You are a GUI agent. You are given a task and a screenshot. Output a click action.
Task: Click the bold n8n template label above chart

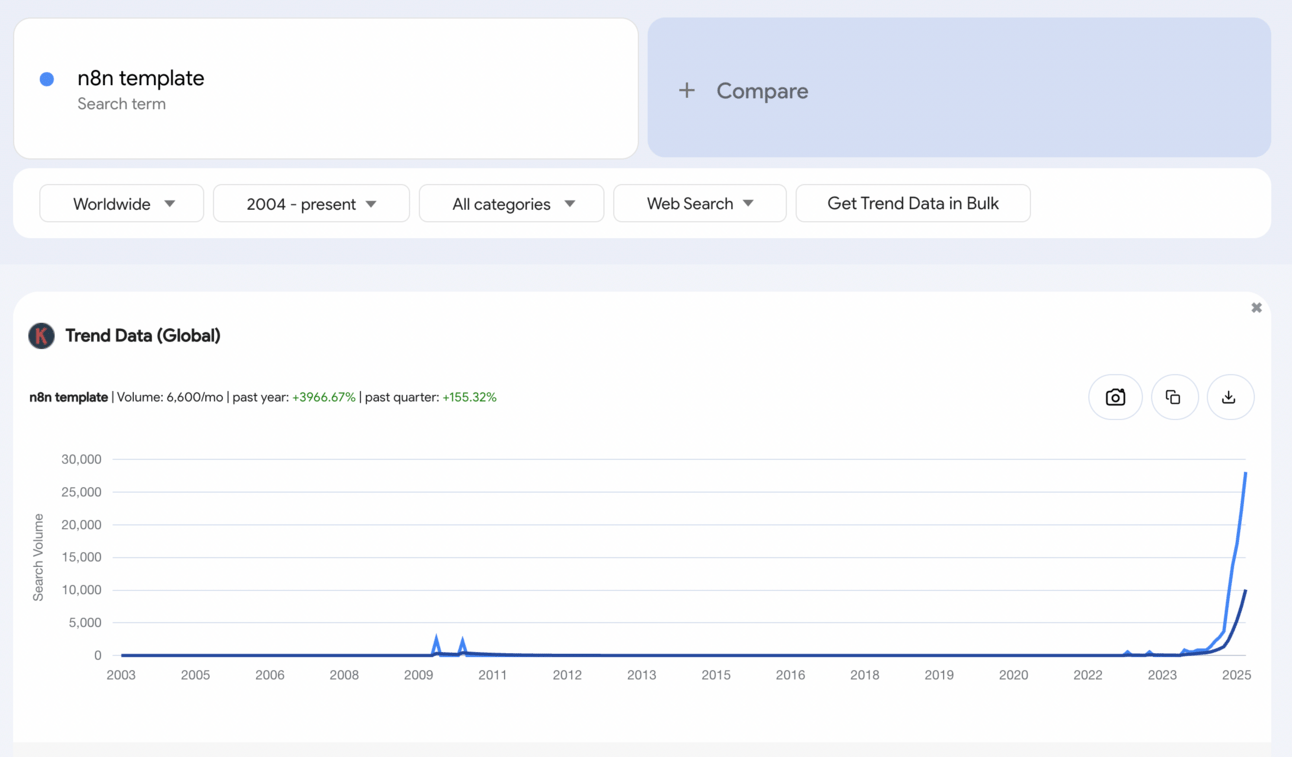pos(69,397)
